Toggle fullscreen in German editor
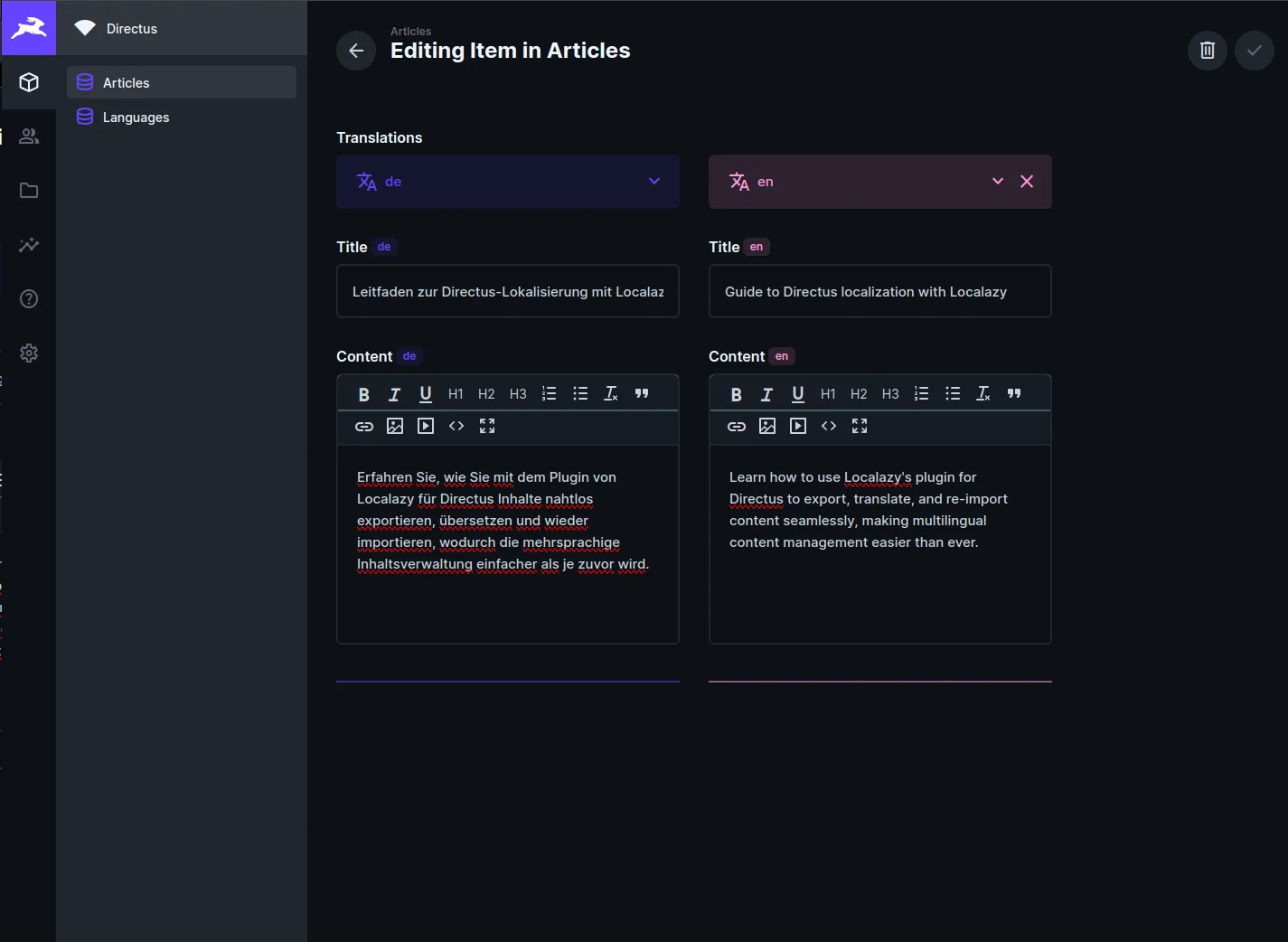The width and height of the screenshot is (1288, 942). point(487,426)
